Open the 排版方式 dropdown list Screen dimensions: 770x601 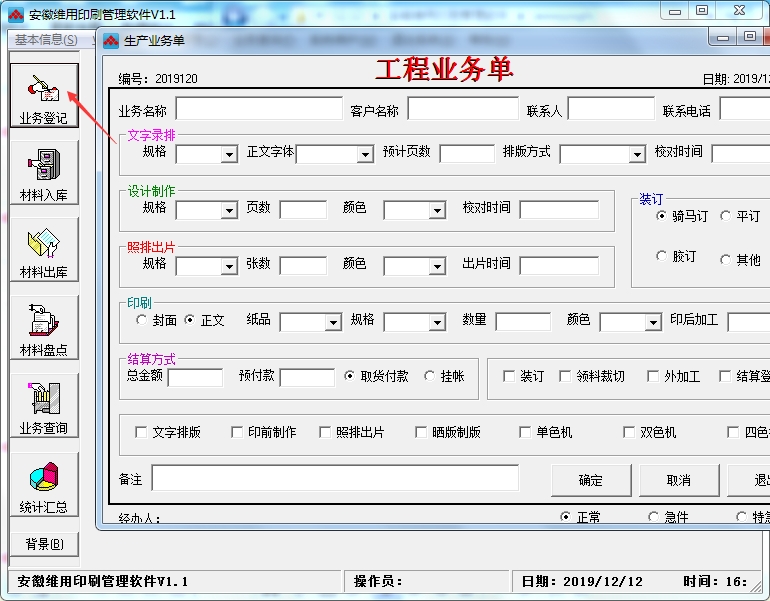(636, 154)
